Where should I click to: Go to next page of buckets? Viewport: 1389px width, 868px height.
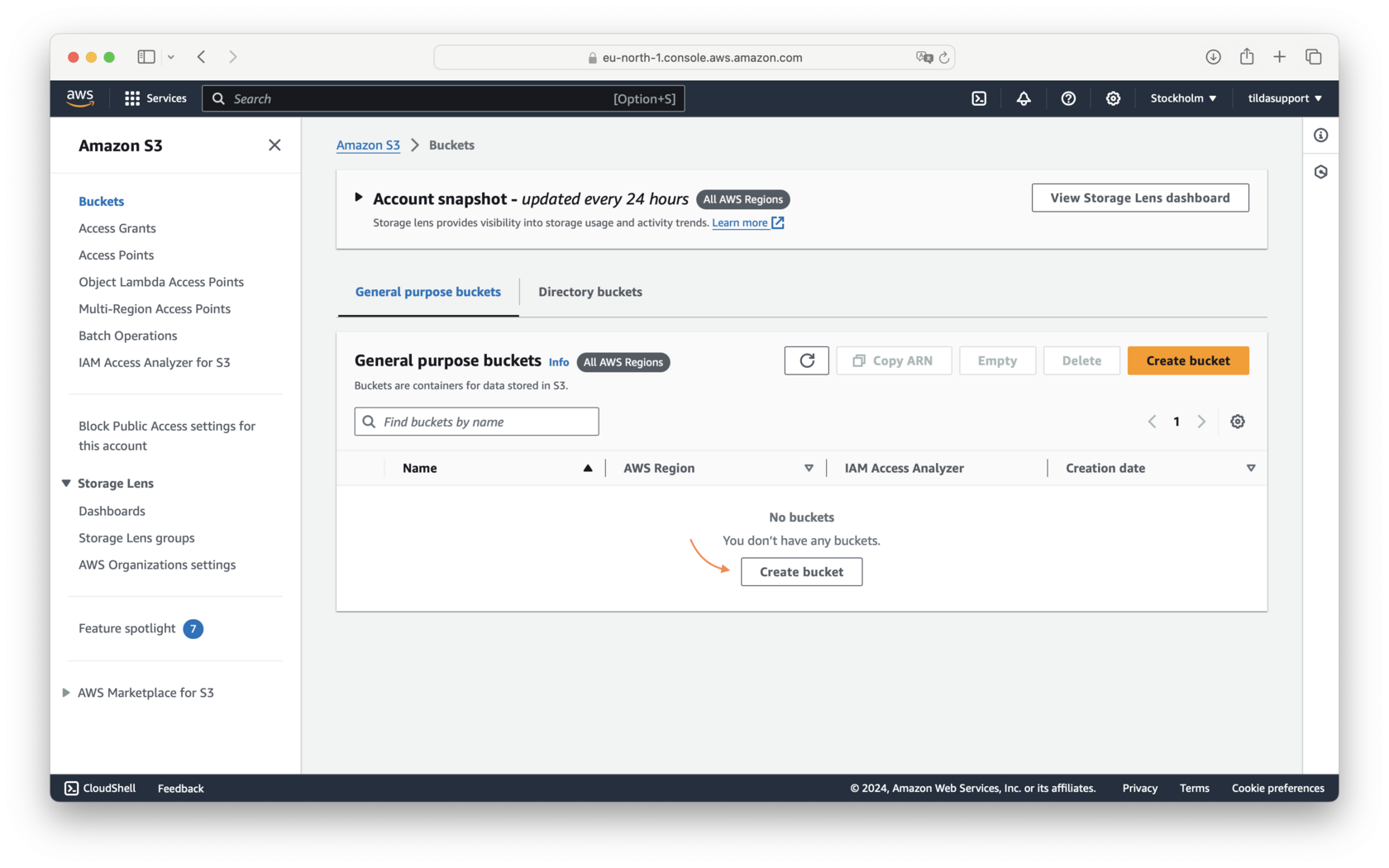pyautogui.click(x=1201, y=422)
